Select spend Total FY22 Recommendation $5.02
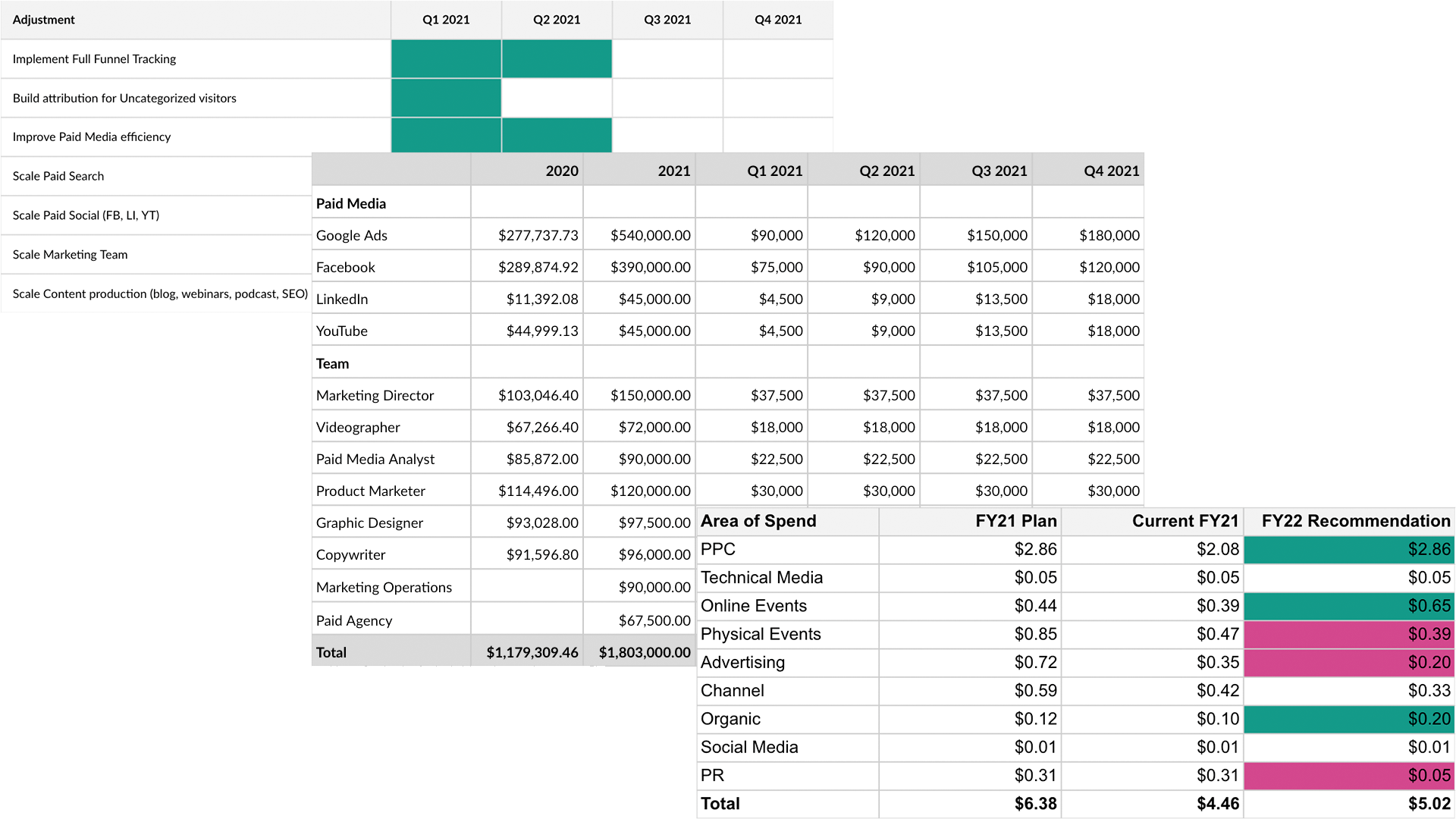Image resolution: width=1456 pixels, height=819 pixels. point(1429,804)
